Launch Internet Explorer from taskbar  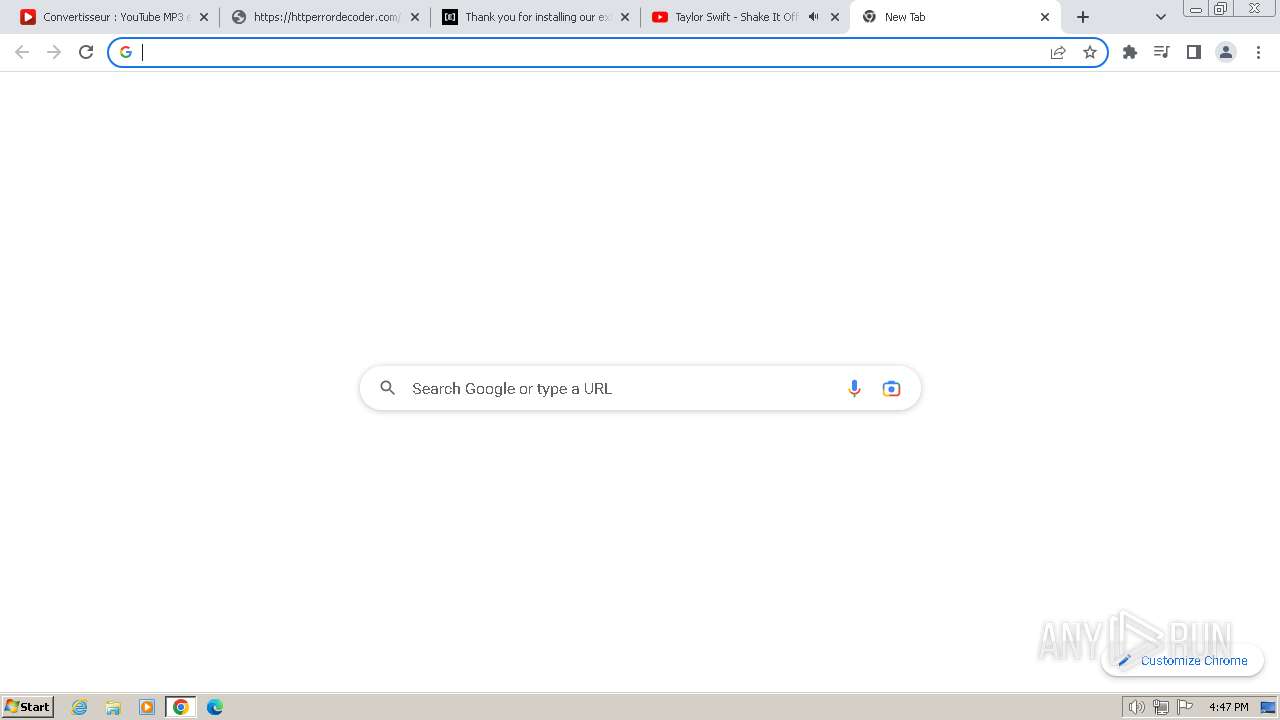80,707
